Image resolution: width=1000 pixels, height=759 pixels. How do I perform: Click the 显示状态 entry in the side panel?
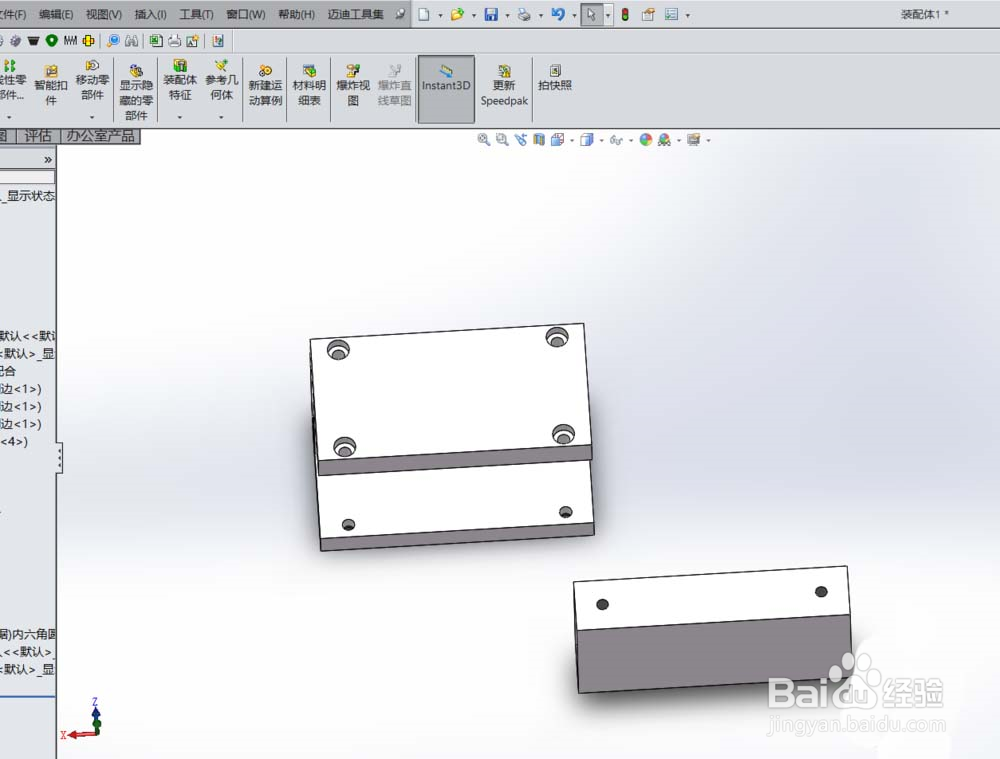coord(27,195)
